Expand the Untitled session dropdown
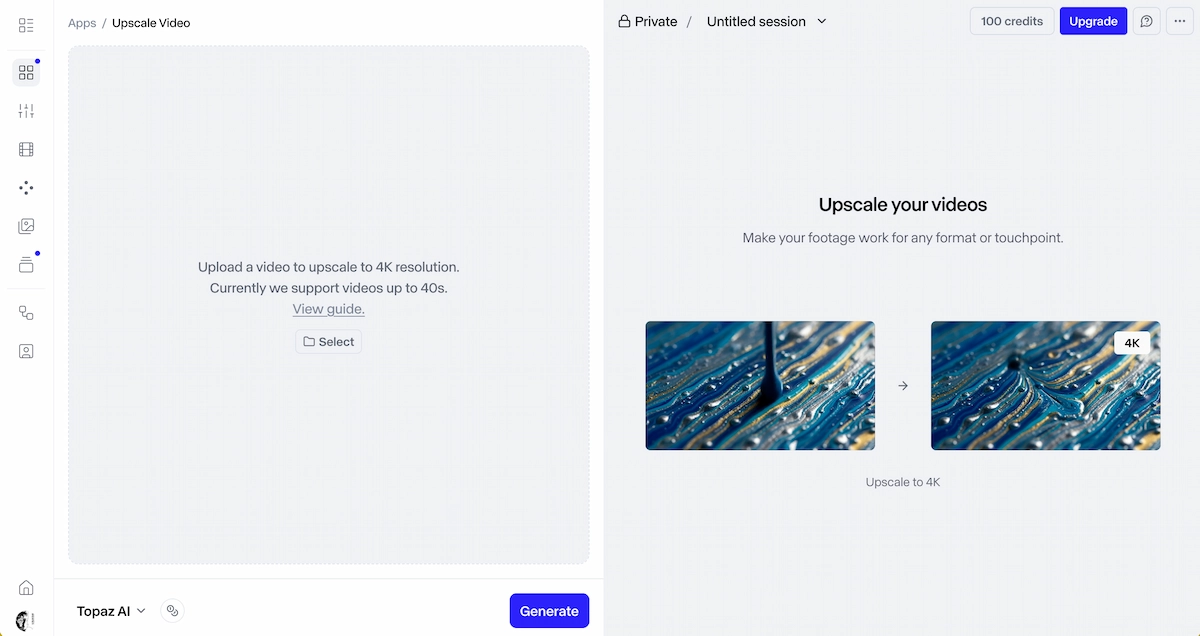 pos(767,21)
